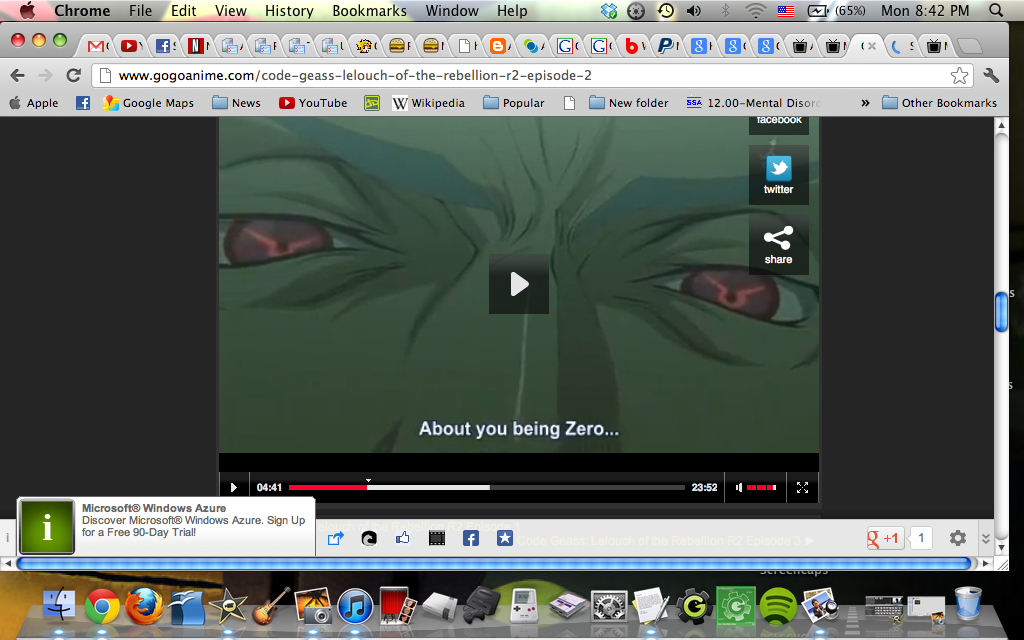Share the video on Facebook overlay button
This screenshot has width=1024, height=640.
(778, 124)
